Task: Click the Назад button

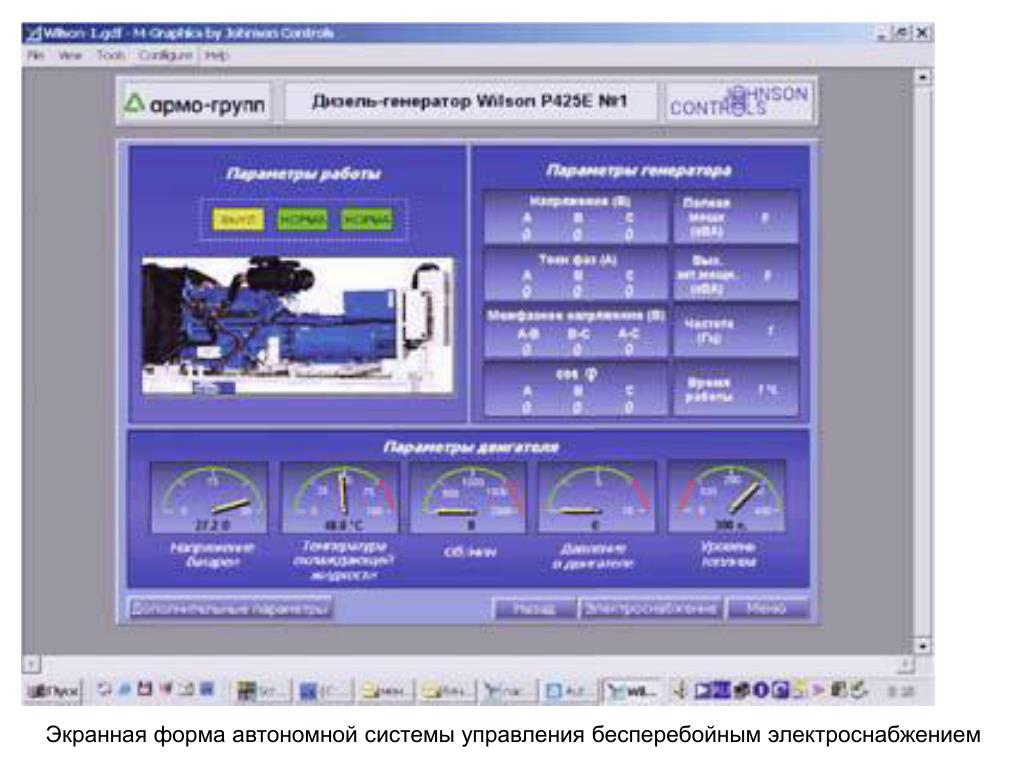Action: pyautogui.click(x=534, y=609)
